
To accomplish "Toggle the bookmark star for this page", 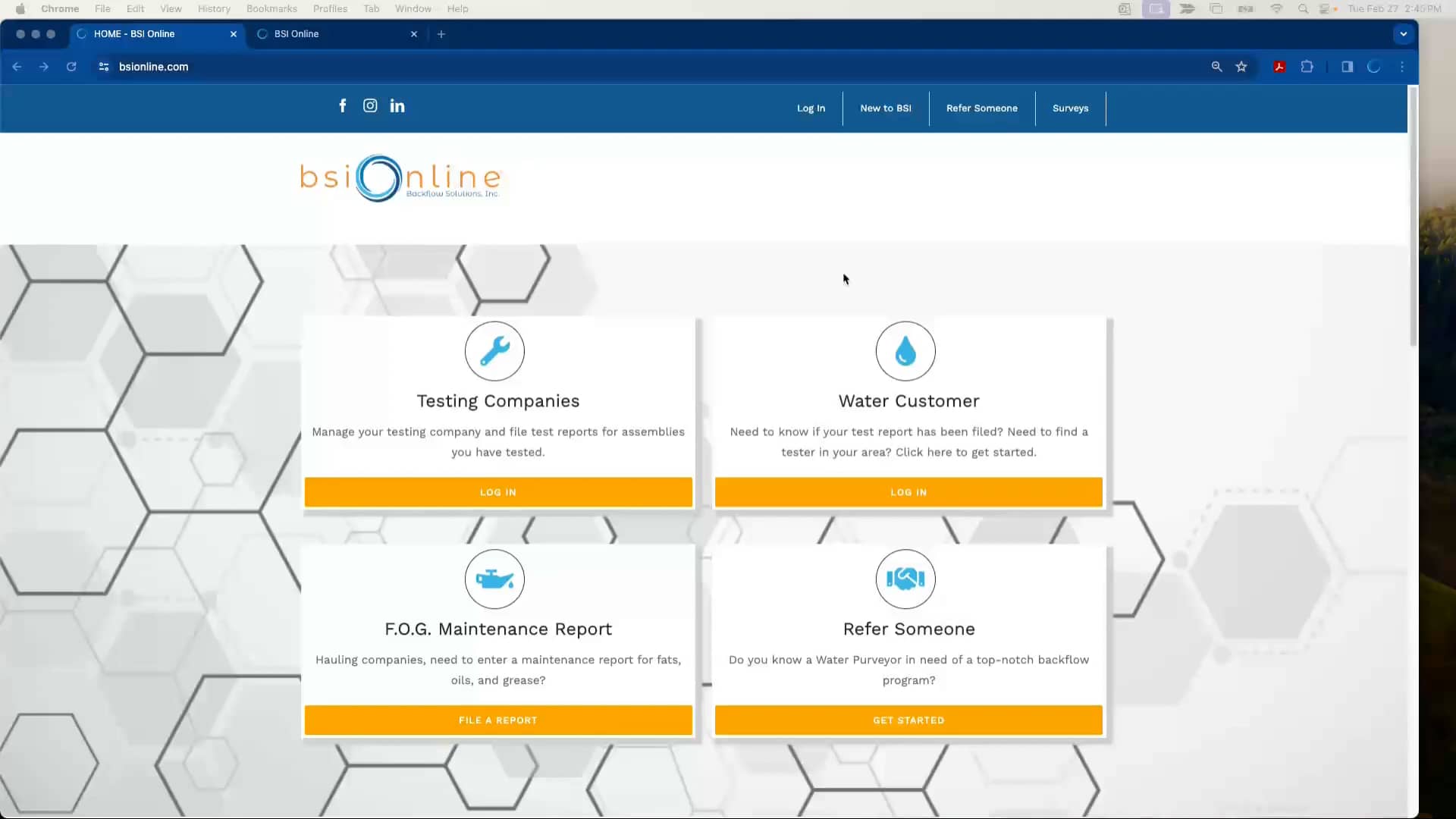I will (1242, 67).
